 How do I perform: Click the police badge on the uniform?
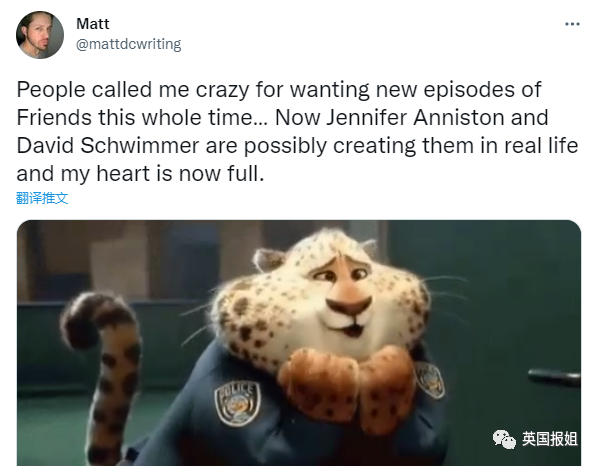tap(237, 404)
